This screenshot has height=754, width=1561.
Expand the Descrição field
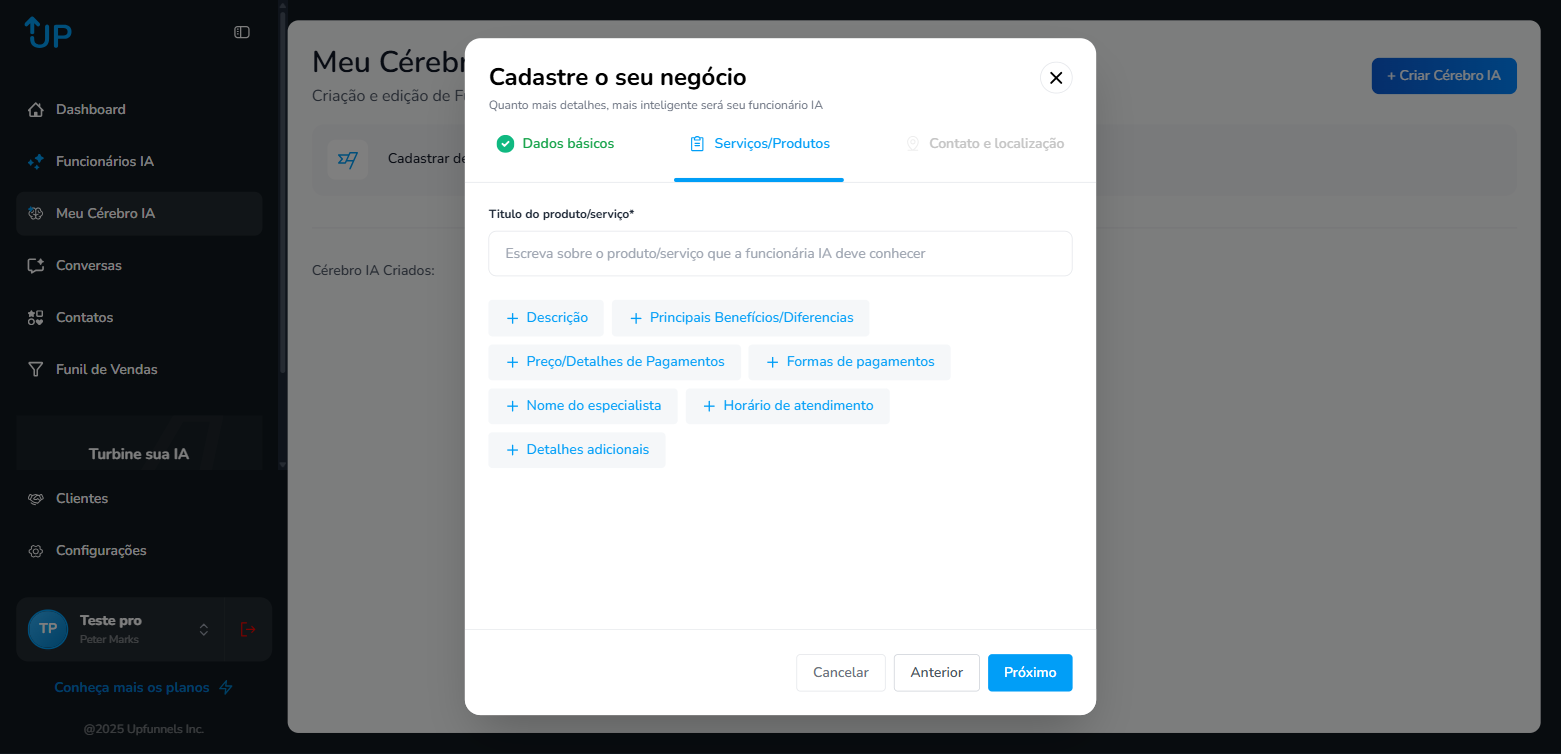point(546,318)
